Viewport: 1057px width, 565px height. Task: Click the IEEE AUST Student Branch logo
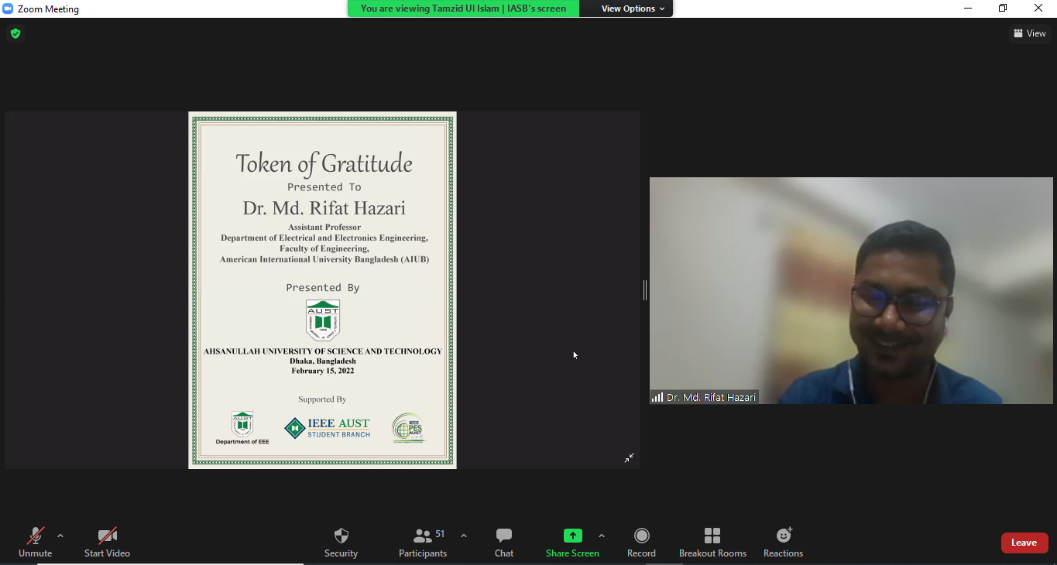tap(328, 428)
